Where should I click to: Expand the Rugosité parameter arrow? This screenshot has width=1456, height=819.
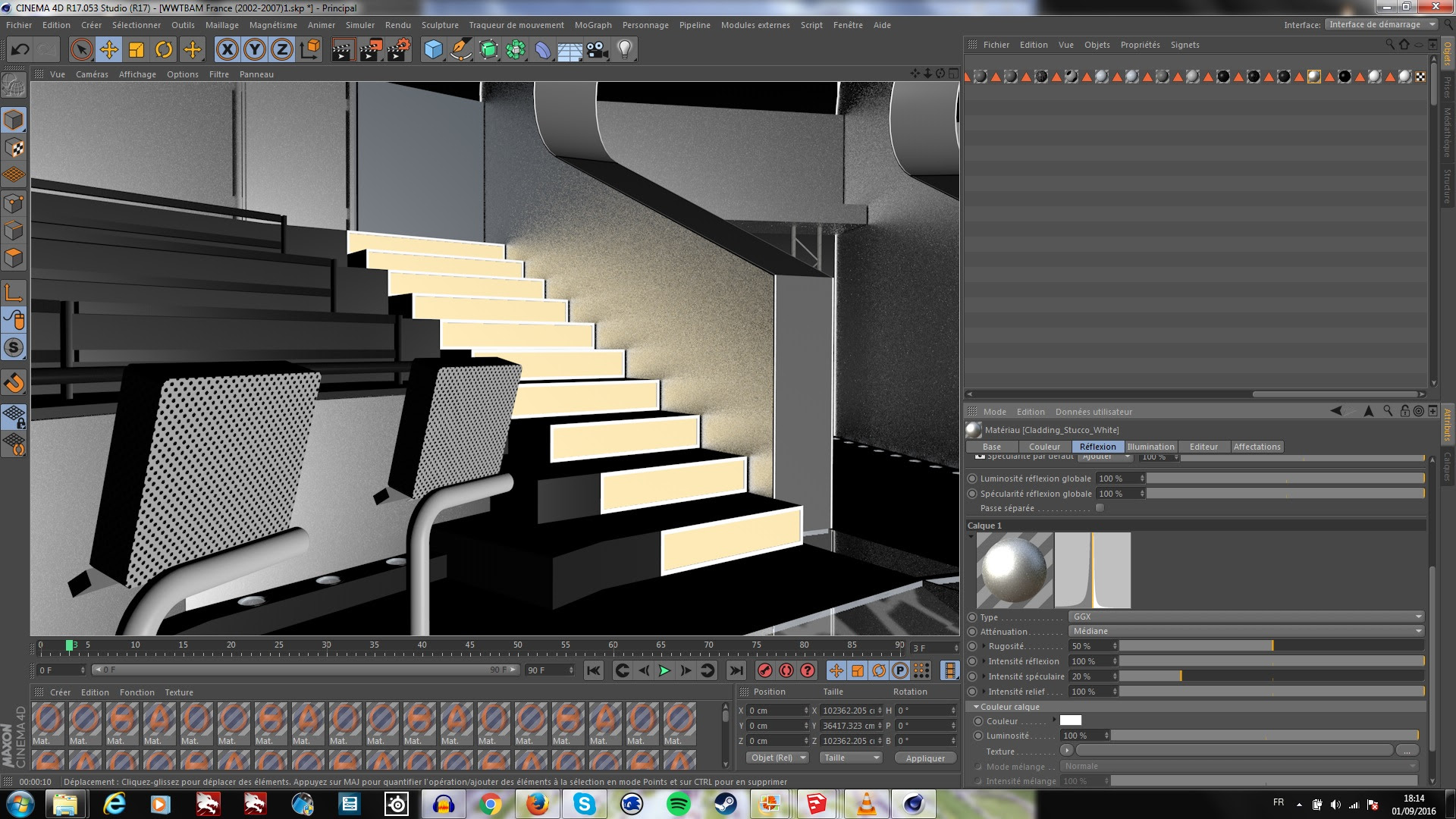tap(984, 646)
